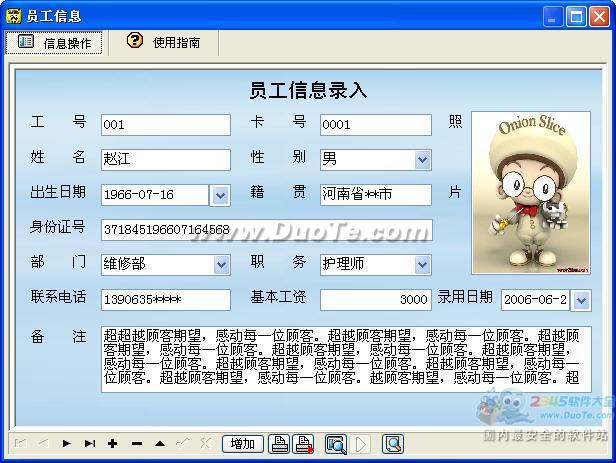Click the question mark guide icon
Image resolution: width=616 pixels, height=463 pixels.
point(135,40)
